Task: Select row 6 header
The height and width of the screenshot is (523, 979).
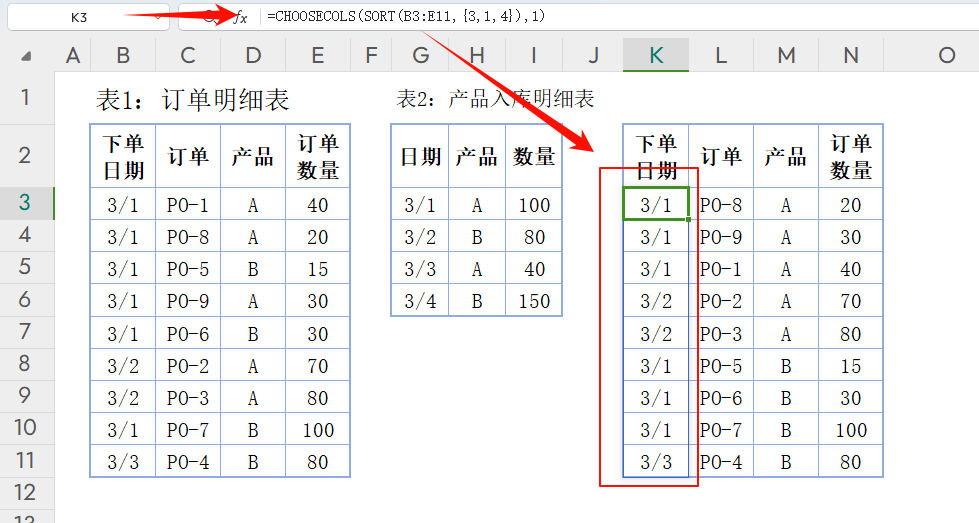Action: tap(26, 300)
